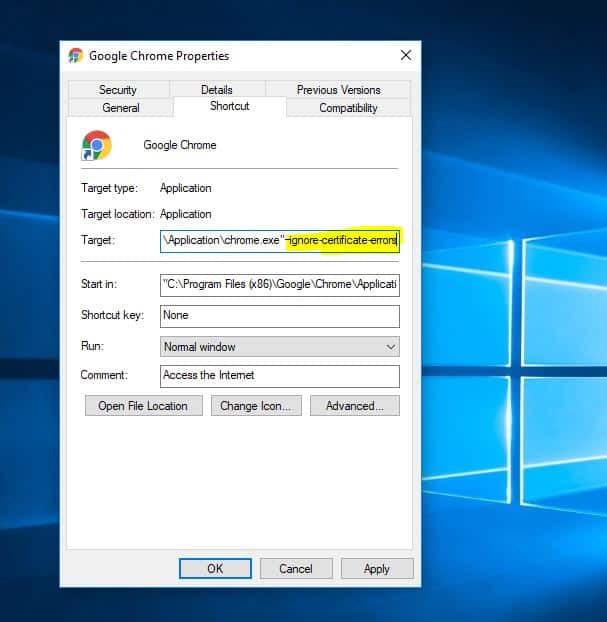The width and height of the screenshot is (607, 622).
Task: Click into the Target text field
Action: point(280,241)
